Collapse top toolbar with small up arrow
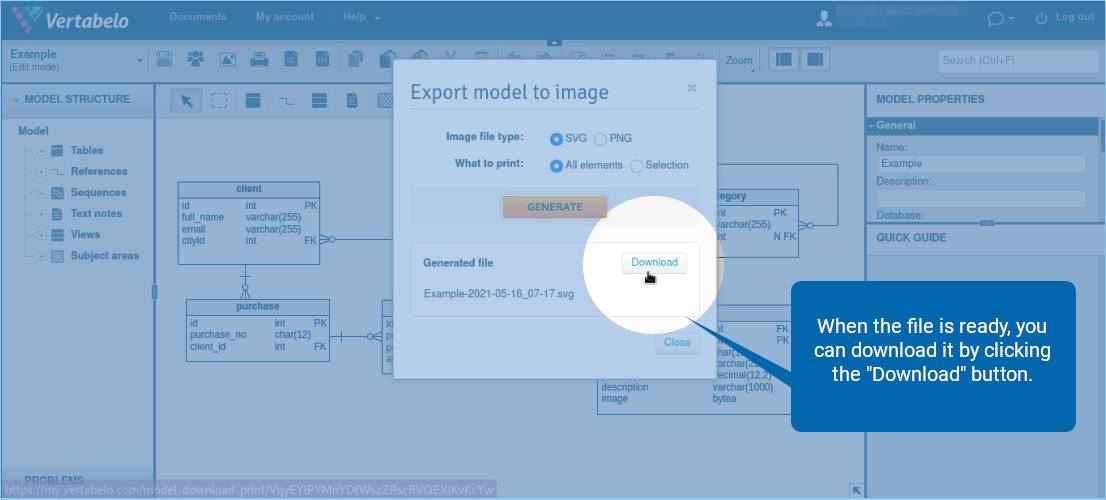Screen dimensions: 1106x500 [x=554, y=42]
